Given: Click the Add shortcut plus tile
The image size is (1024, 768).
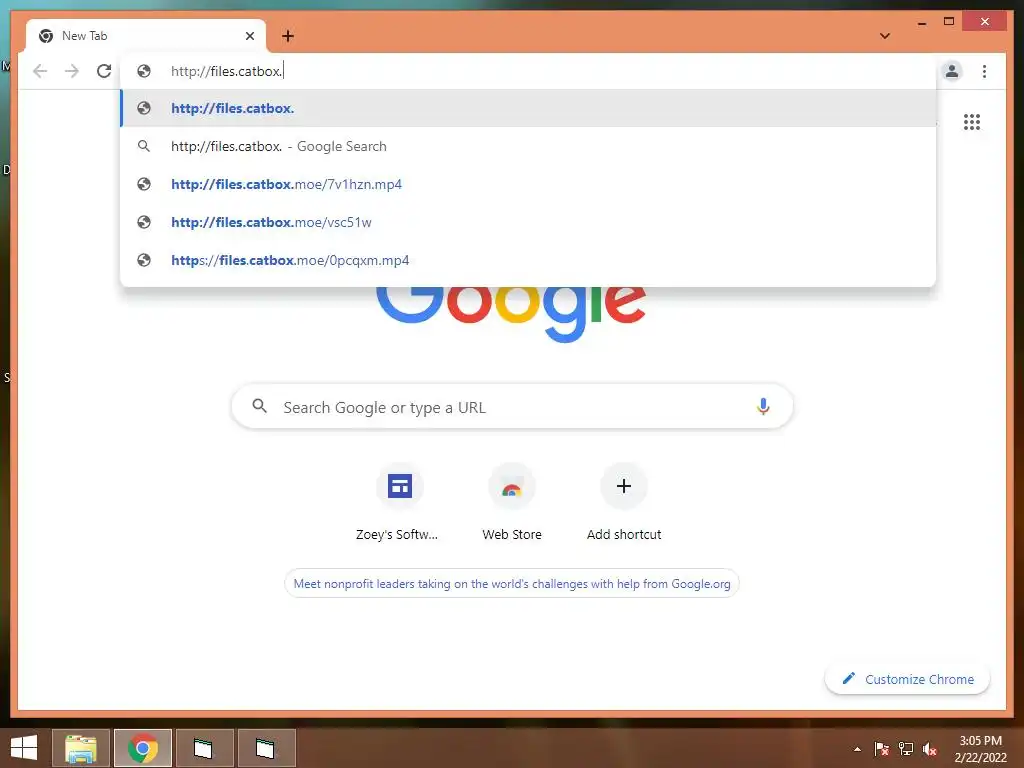Looking at the screenshot, I should click(624, 503).
